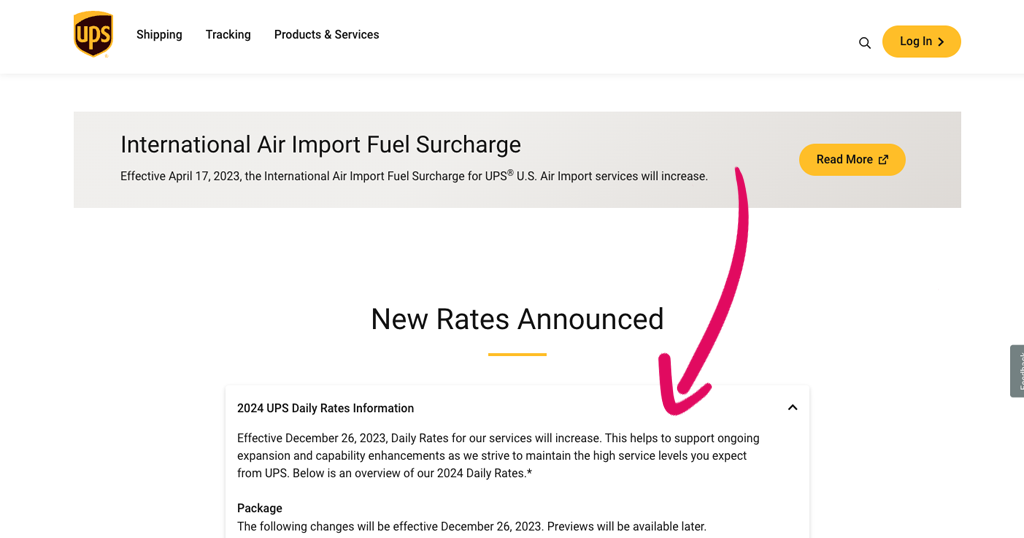Viewport: 1024px width, 538px height.
Task: Open the search magnifier icon
Action: (x=865, y=43)
